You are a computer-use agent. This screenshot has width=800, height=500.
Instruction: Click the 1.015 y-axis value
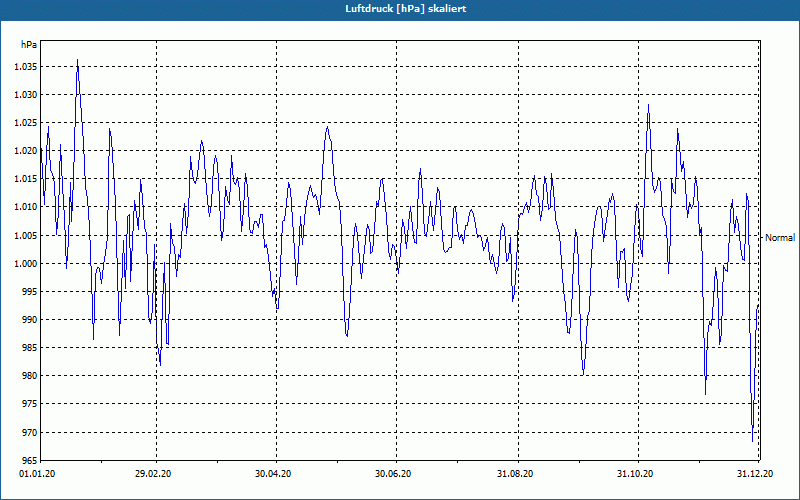click(26, 179)
